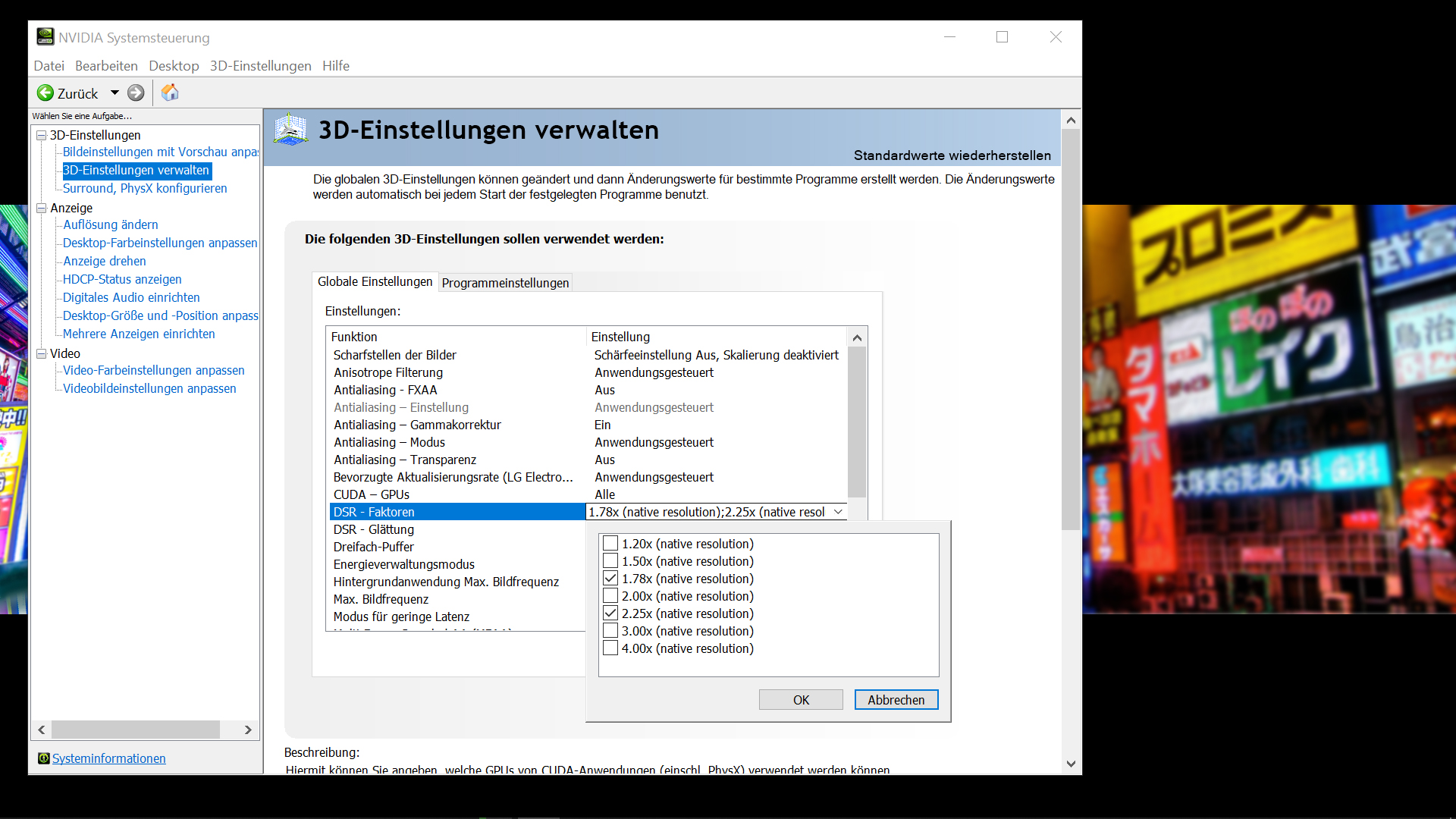This screenshot has height=819, width=1456.
Task: Enable 2.25x native resolution DSR factor
Action: (610, 613)
